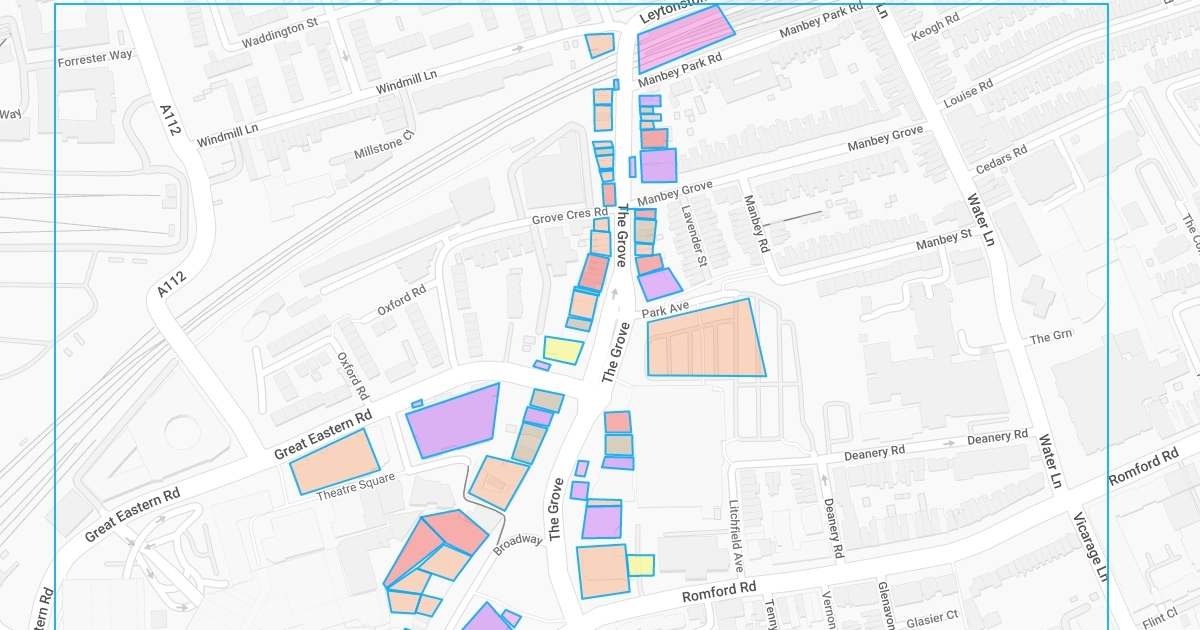Click the large orange block below Park Ave
This screenshot has height=630, width=1200.
(705, 340)
